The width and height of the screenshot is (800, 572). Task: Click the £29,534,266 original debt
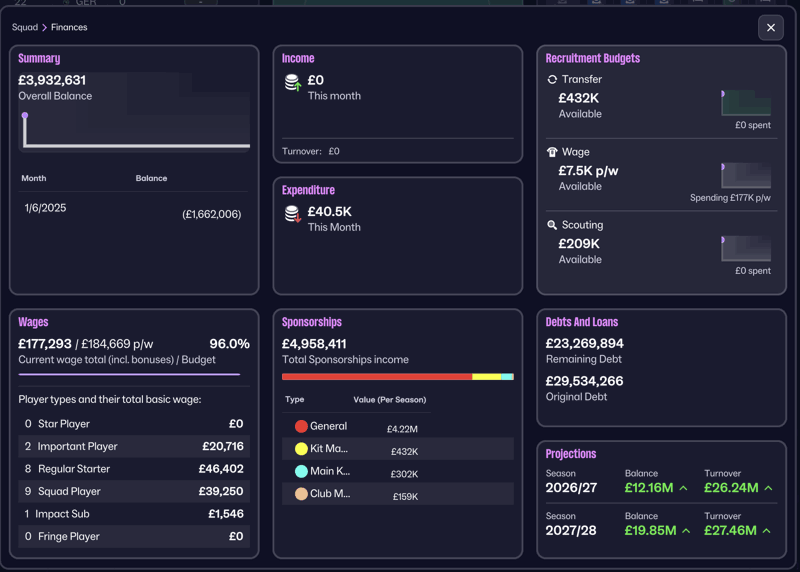tap(585, 381)
